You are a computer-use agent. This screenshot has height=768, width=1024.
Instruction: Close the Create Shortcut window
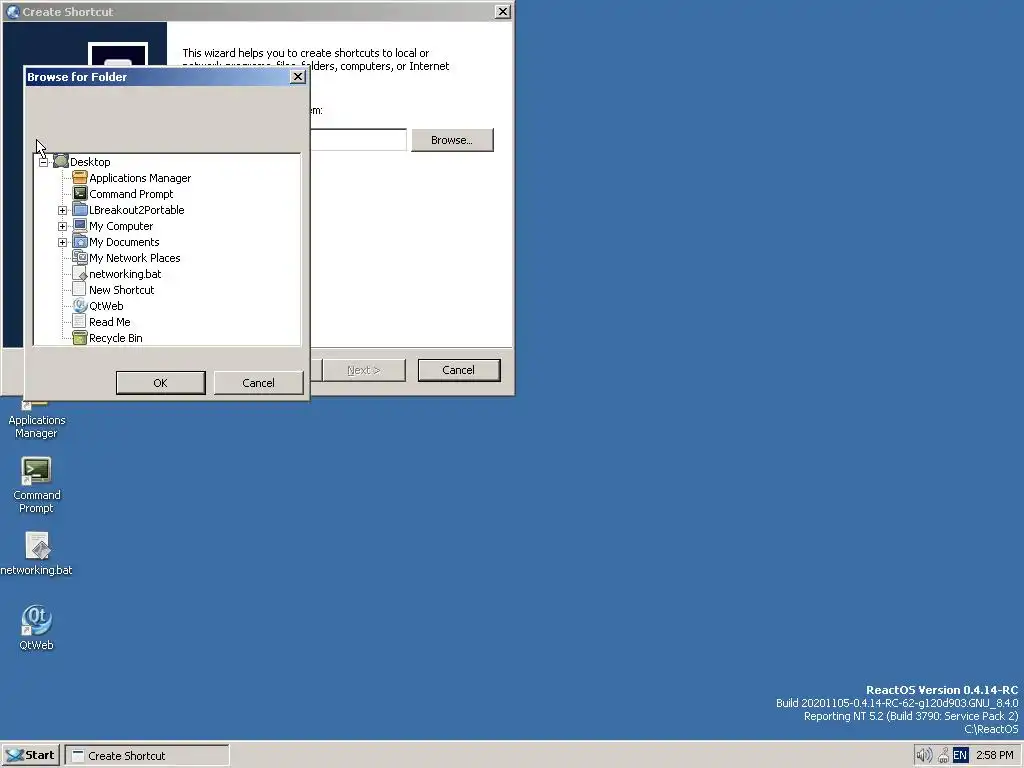(x=502, y=12)
